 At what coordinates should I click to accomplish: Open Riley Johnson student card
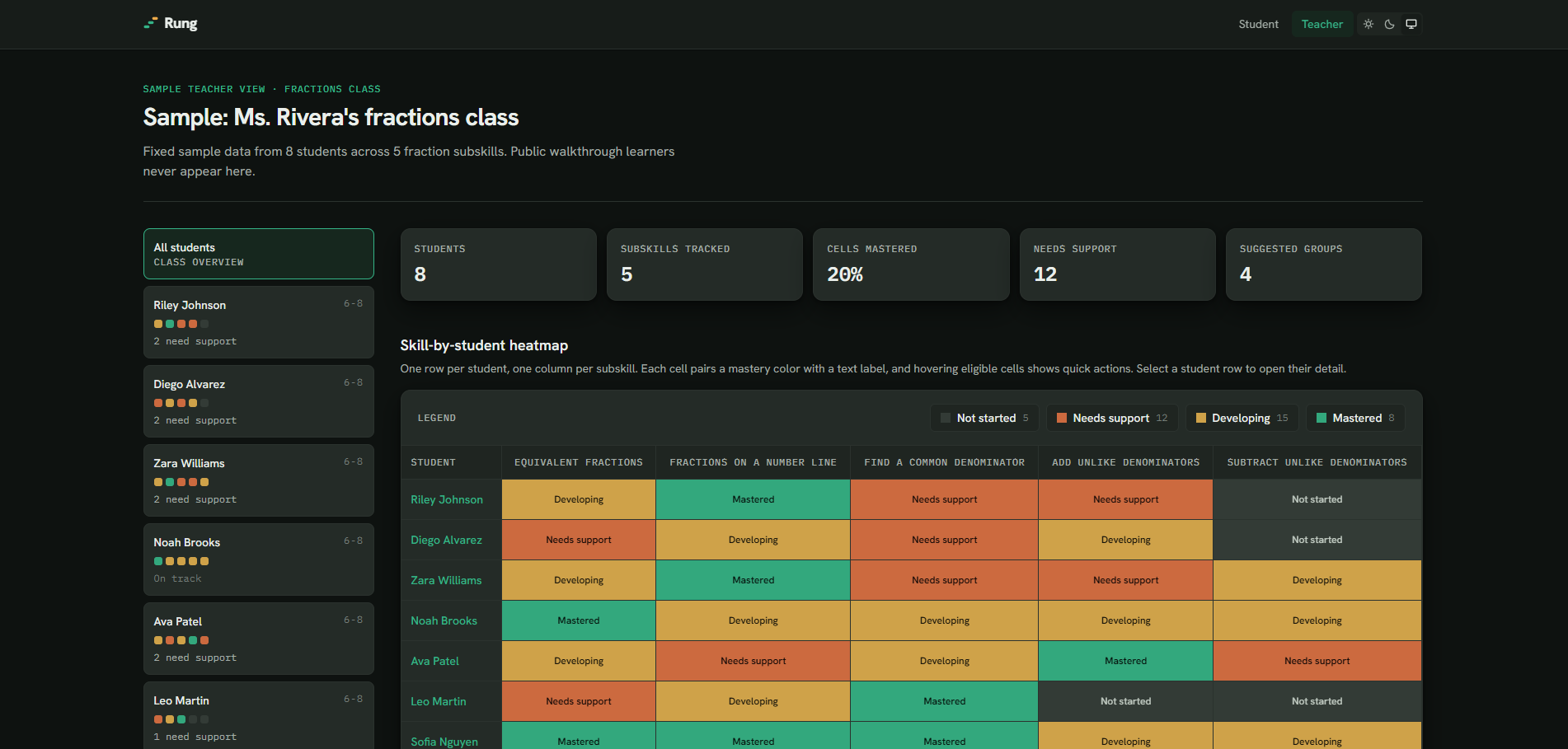258,322
